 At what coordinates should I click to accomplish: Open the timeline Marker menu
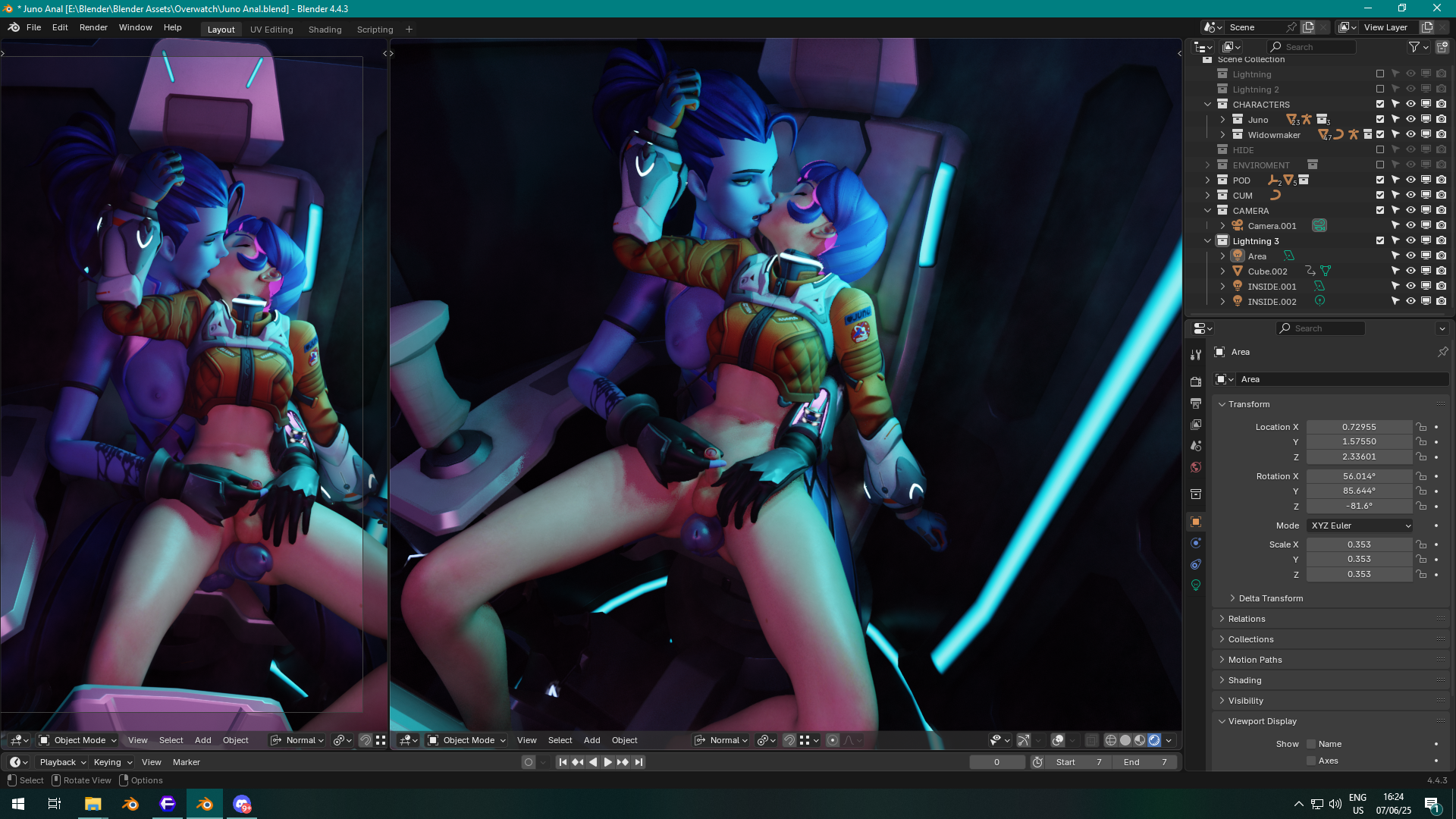pyautogui.click(x=186, y=762)
